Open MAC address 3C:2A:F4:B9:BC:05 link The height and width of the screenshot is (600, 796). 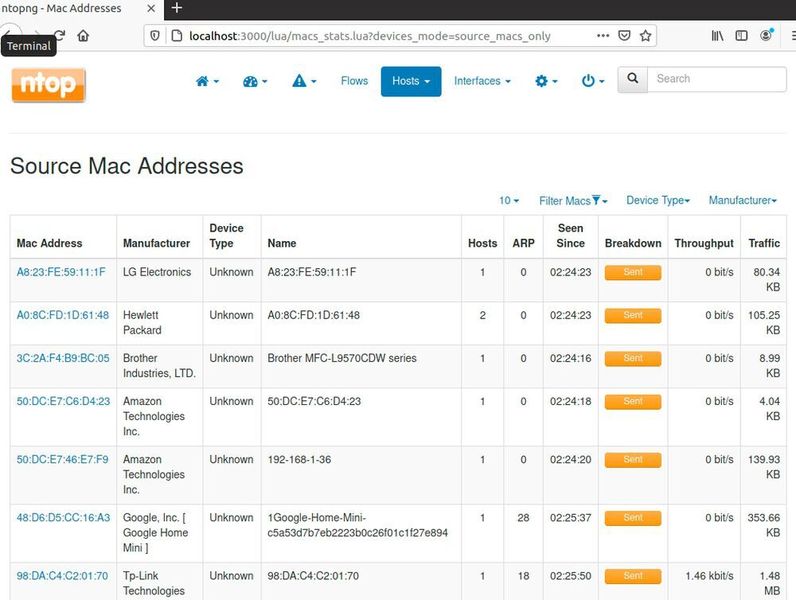pos(62,358)
